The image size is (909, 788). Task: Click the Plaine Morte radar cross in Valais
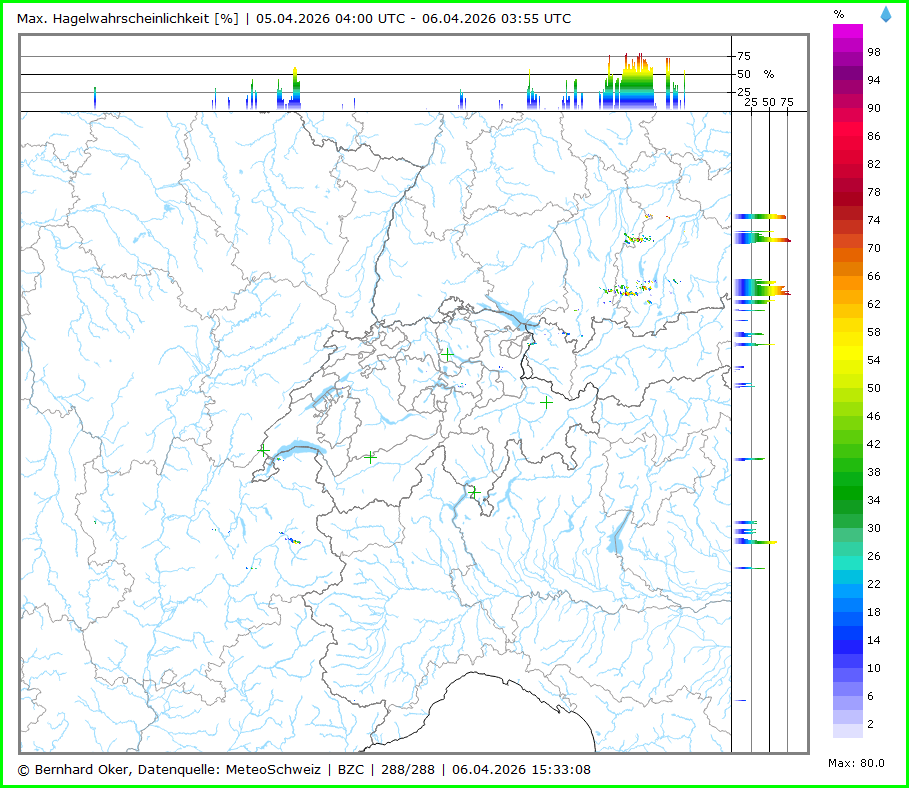(371, 457)
